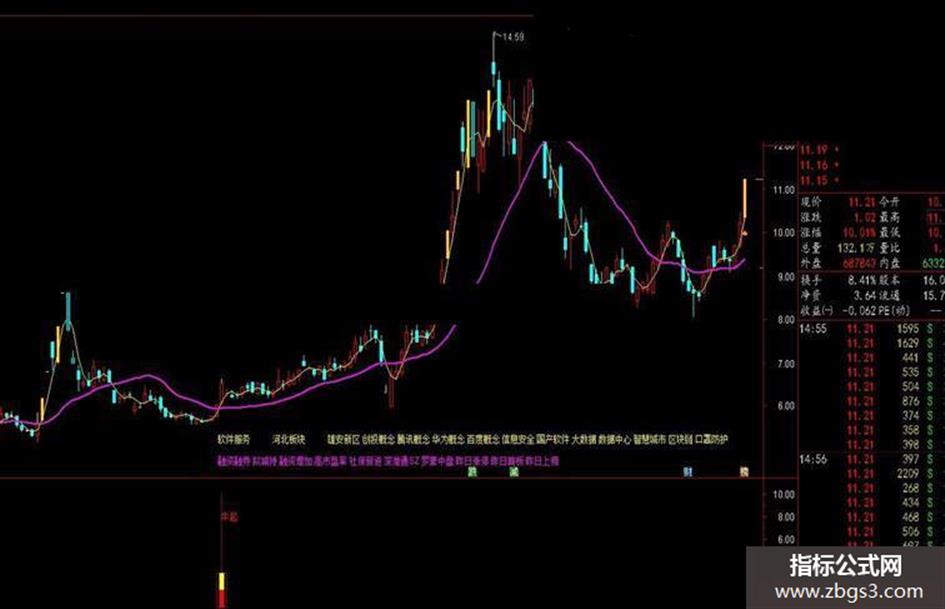Viewport: 945px width, 609px height.
Task: Select the 口罩防护 concept tag
Action: (x=712, y=440)
